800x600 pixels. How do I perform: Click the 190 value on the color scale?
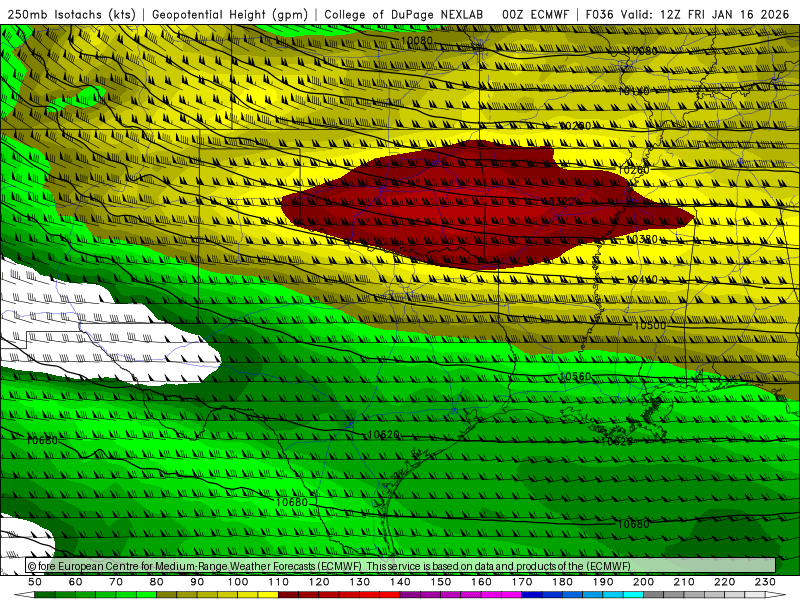click(x=603, y=582)
